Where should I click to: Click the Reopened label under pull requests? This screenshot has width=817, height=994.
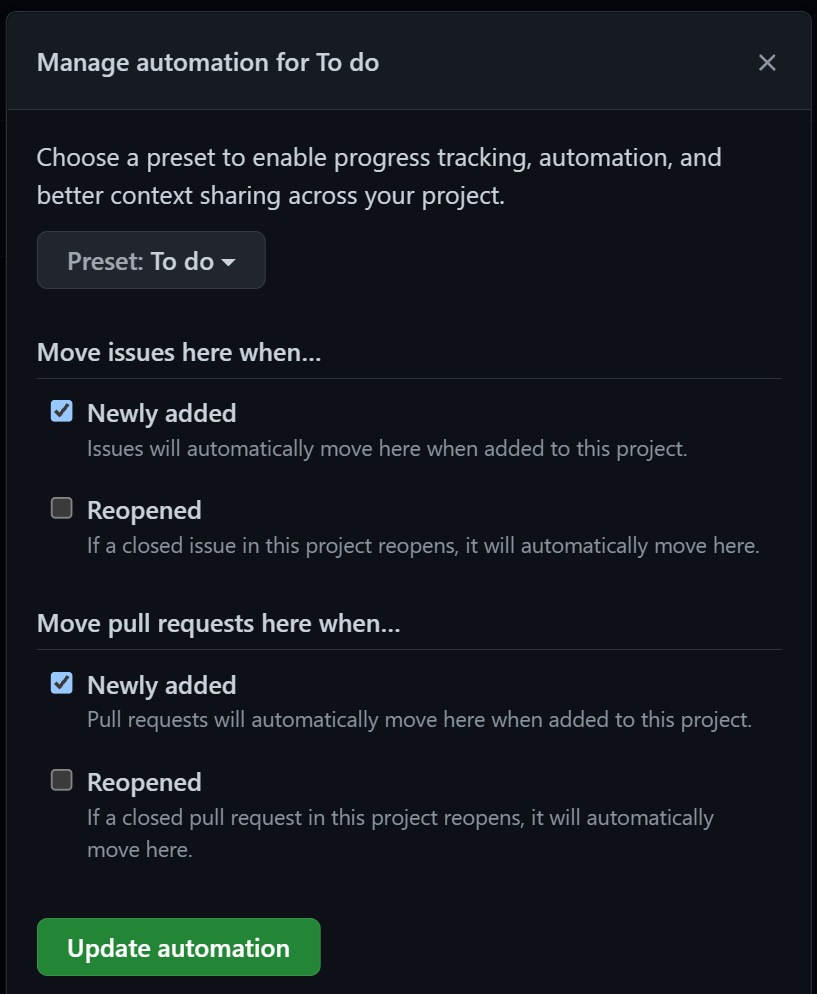point(144,782)
